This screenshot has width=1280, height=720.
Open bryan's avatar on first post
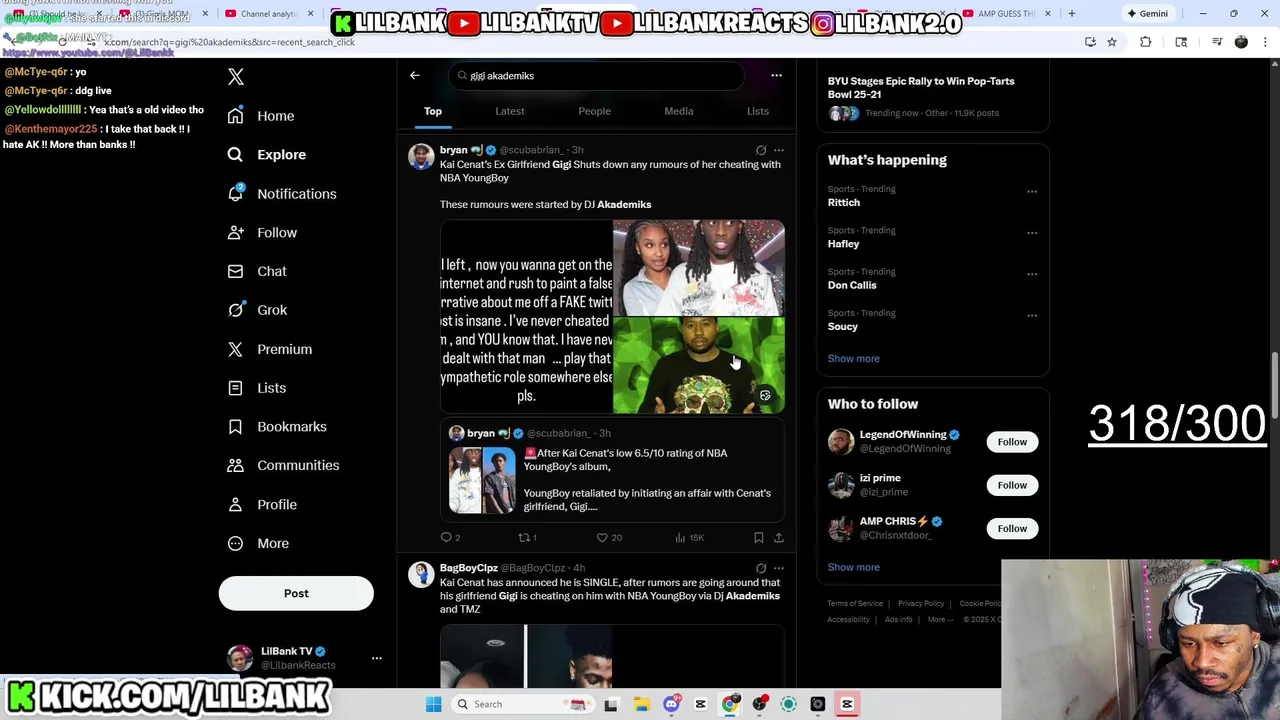[421, 157]
